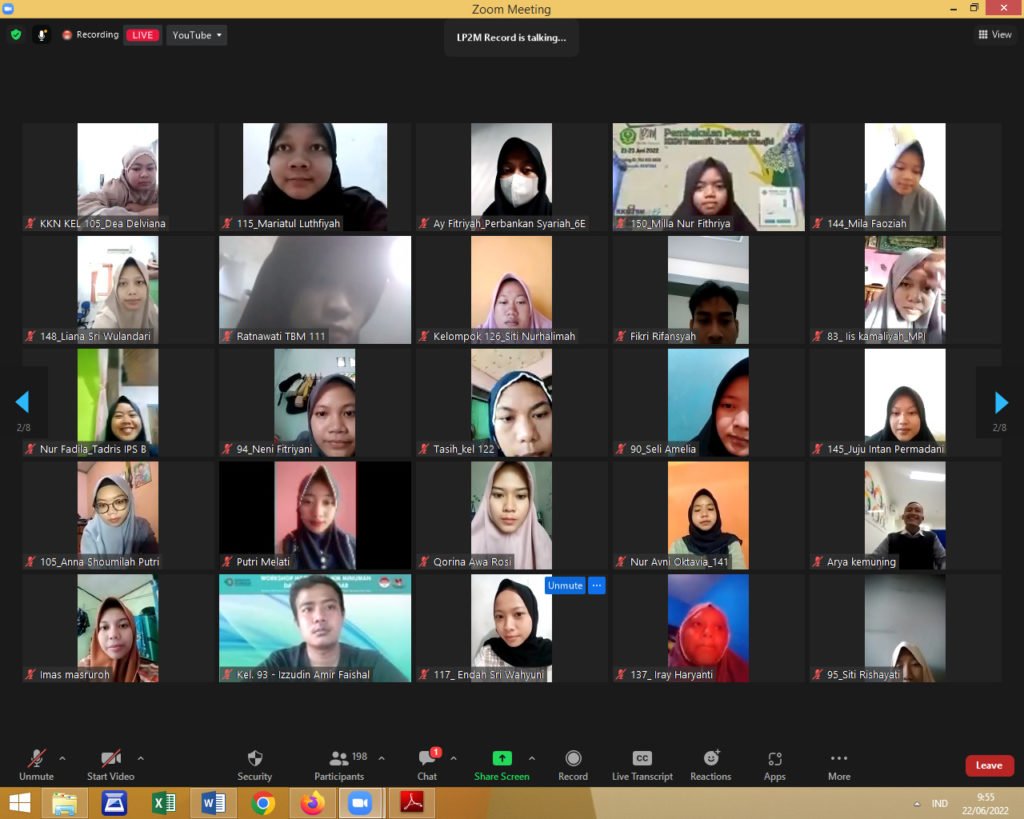Screen dimensions: 1024x819
Task: Click the green encryption shield icon
Action: click(16, 35)
